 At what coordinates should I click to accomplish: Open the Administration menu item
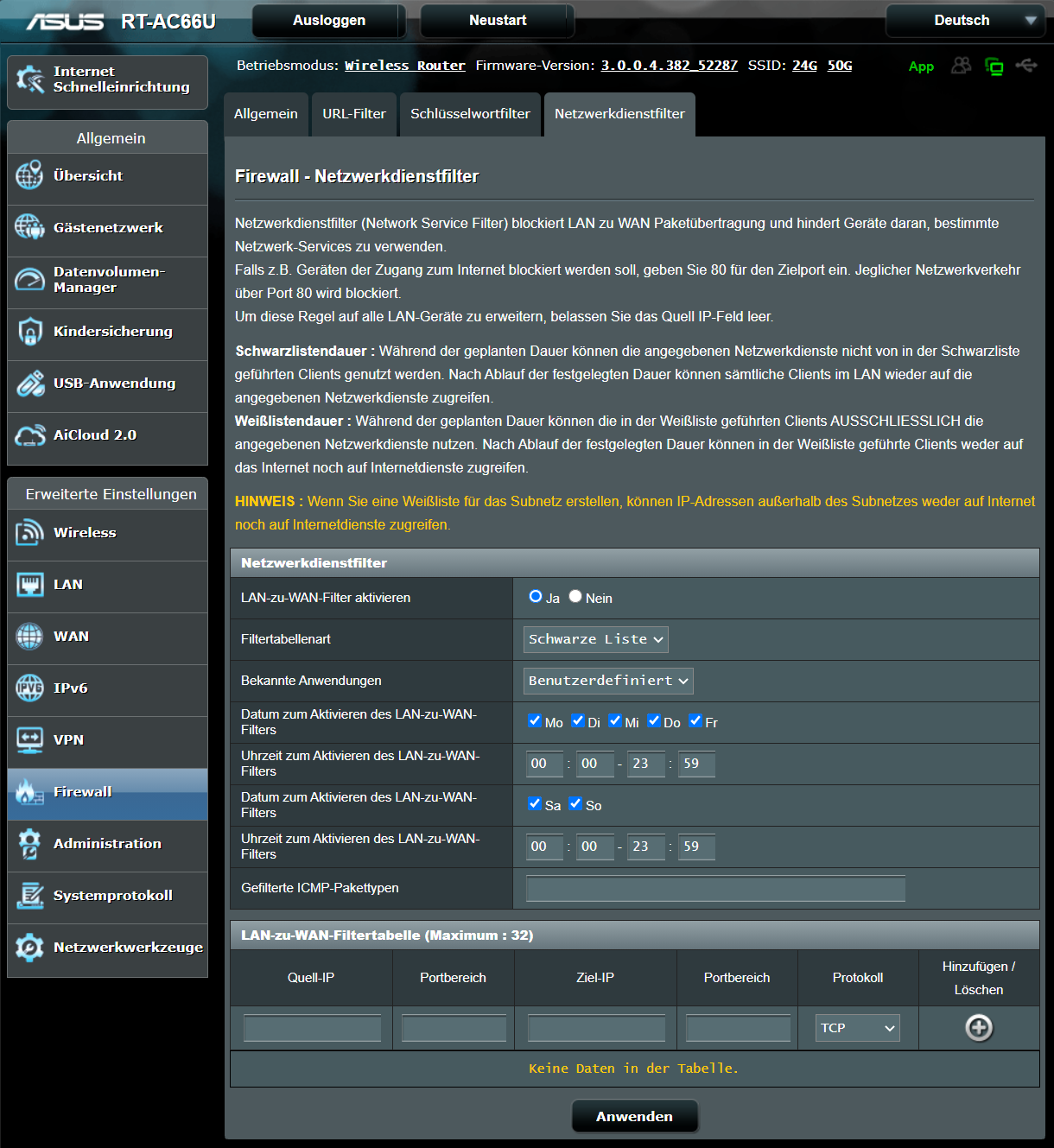pos(108,846)
